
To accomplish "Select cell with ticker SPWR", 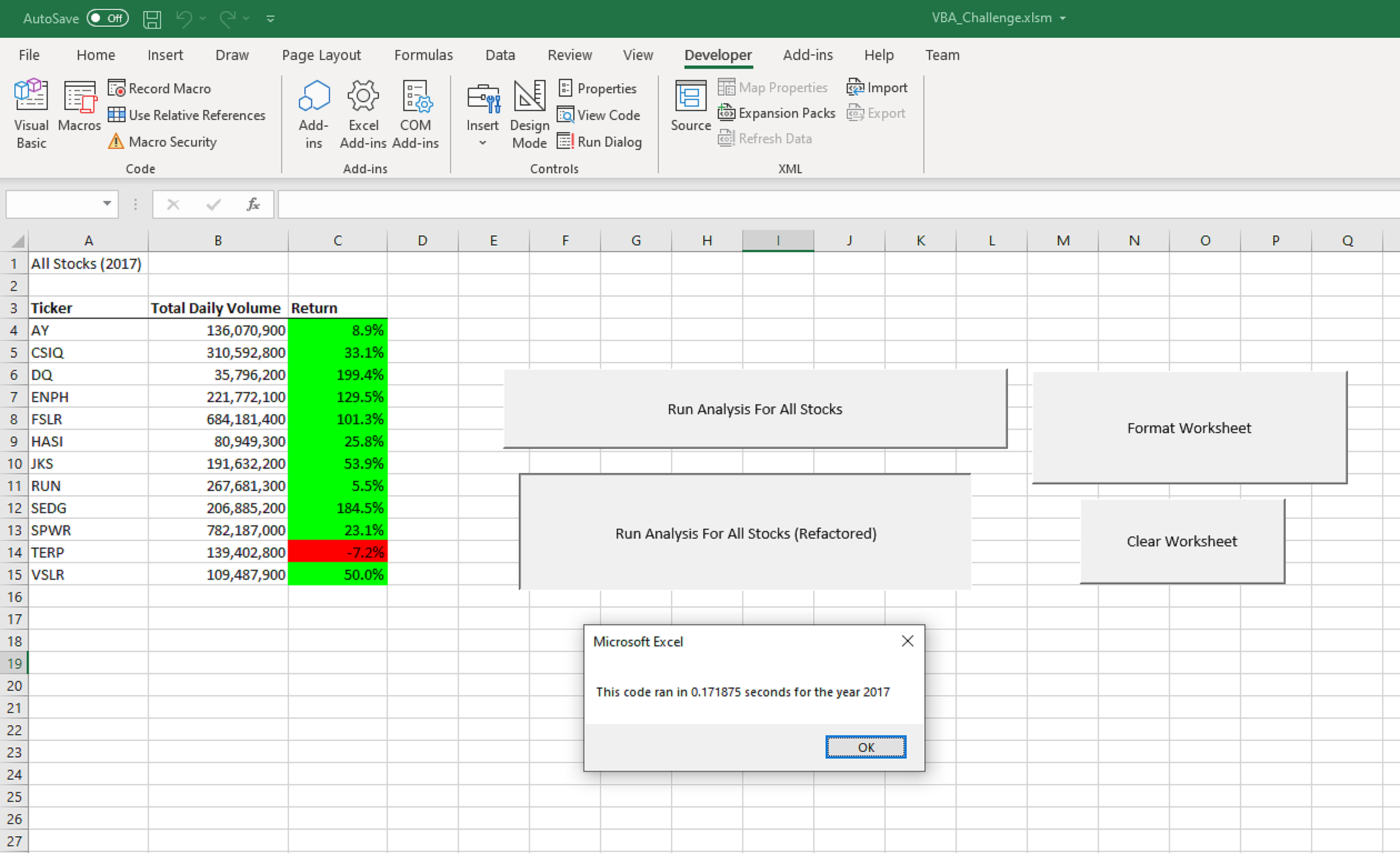I will 88,530.
